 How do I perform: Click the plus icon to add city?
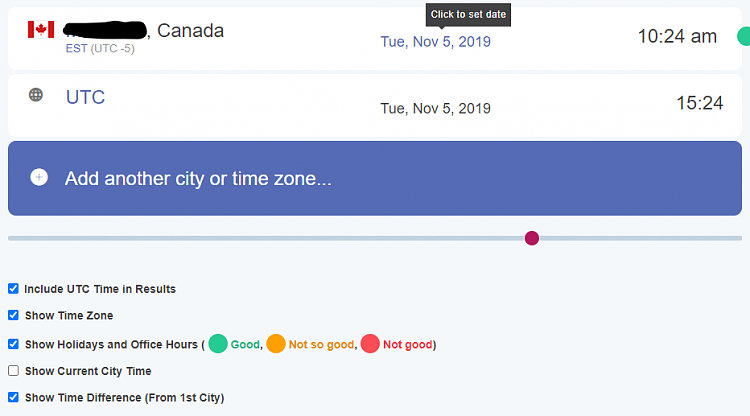pyautogui.click(x=39, y=177)
